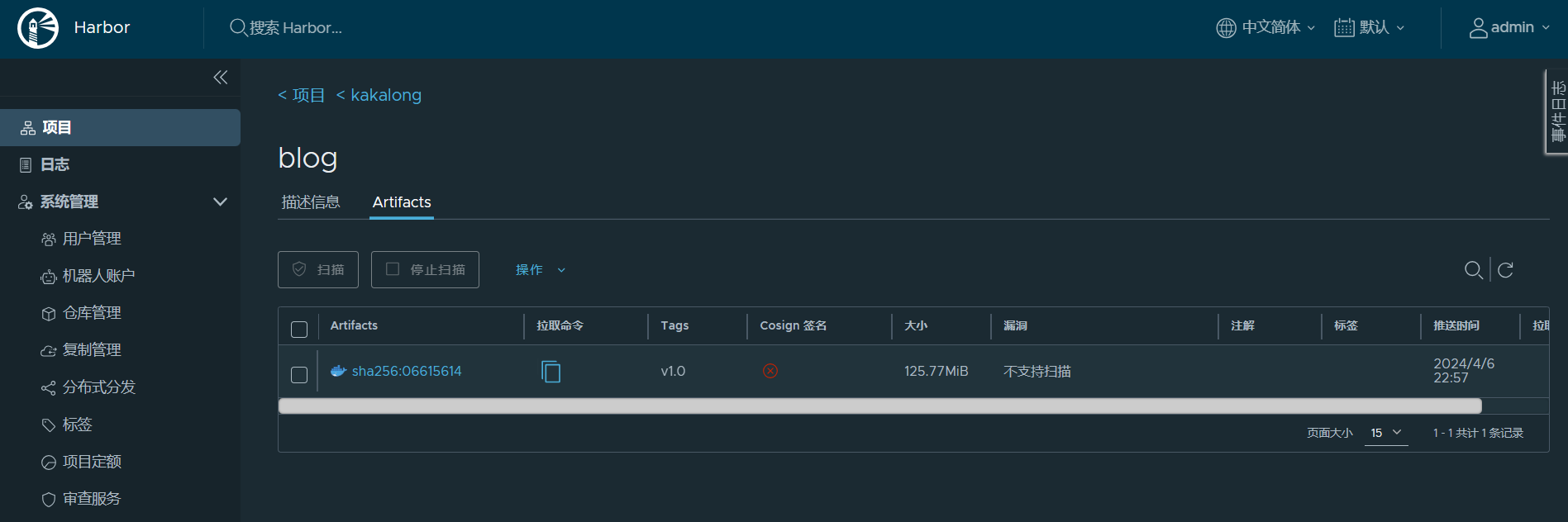Open 审查服务 in the sidebar

click(x=91, y=499)
